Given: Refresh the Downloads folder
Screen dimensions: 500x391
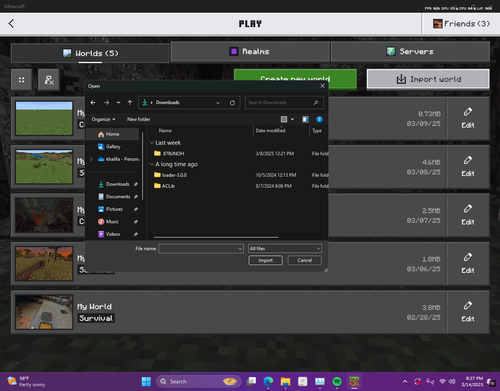Looking at the screenshot, I should click(232, 103).
